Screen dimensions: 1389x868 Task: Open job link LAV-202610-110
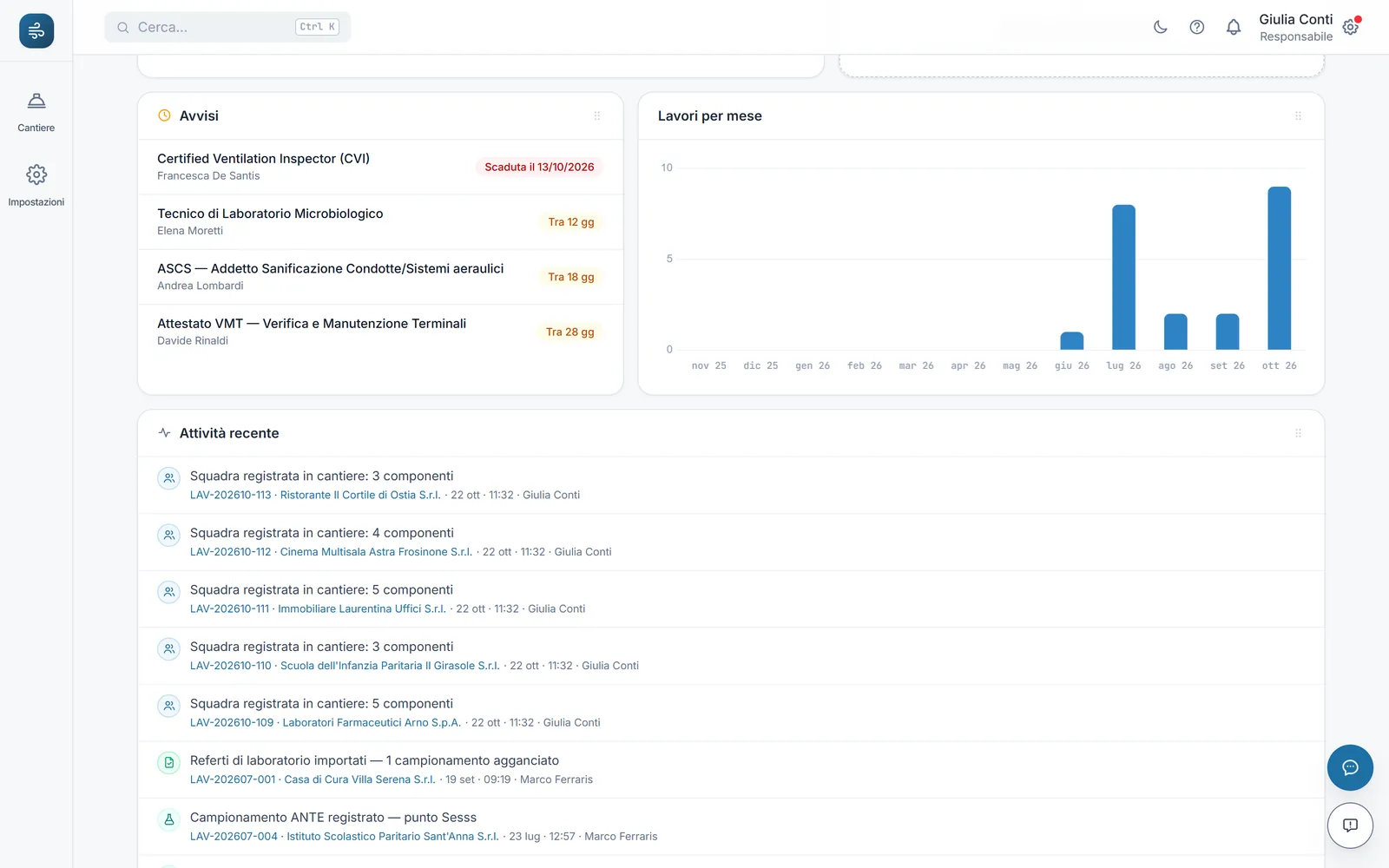[231, 666]
